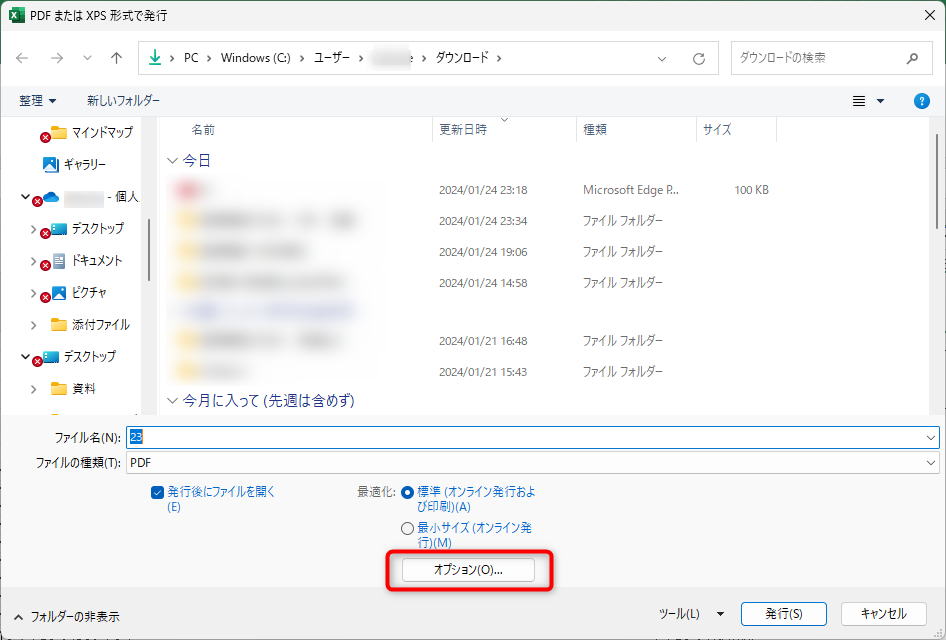The height and width of the screenshot is (640, 946).
Task: Create a 新しいフォルダー
Action: [123, 101]
